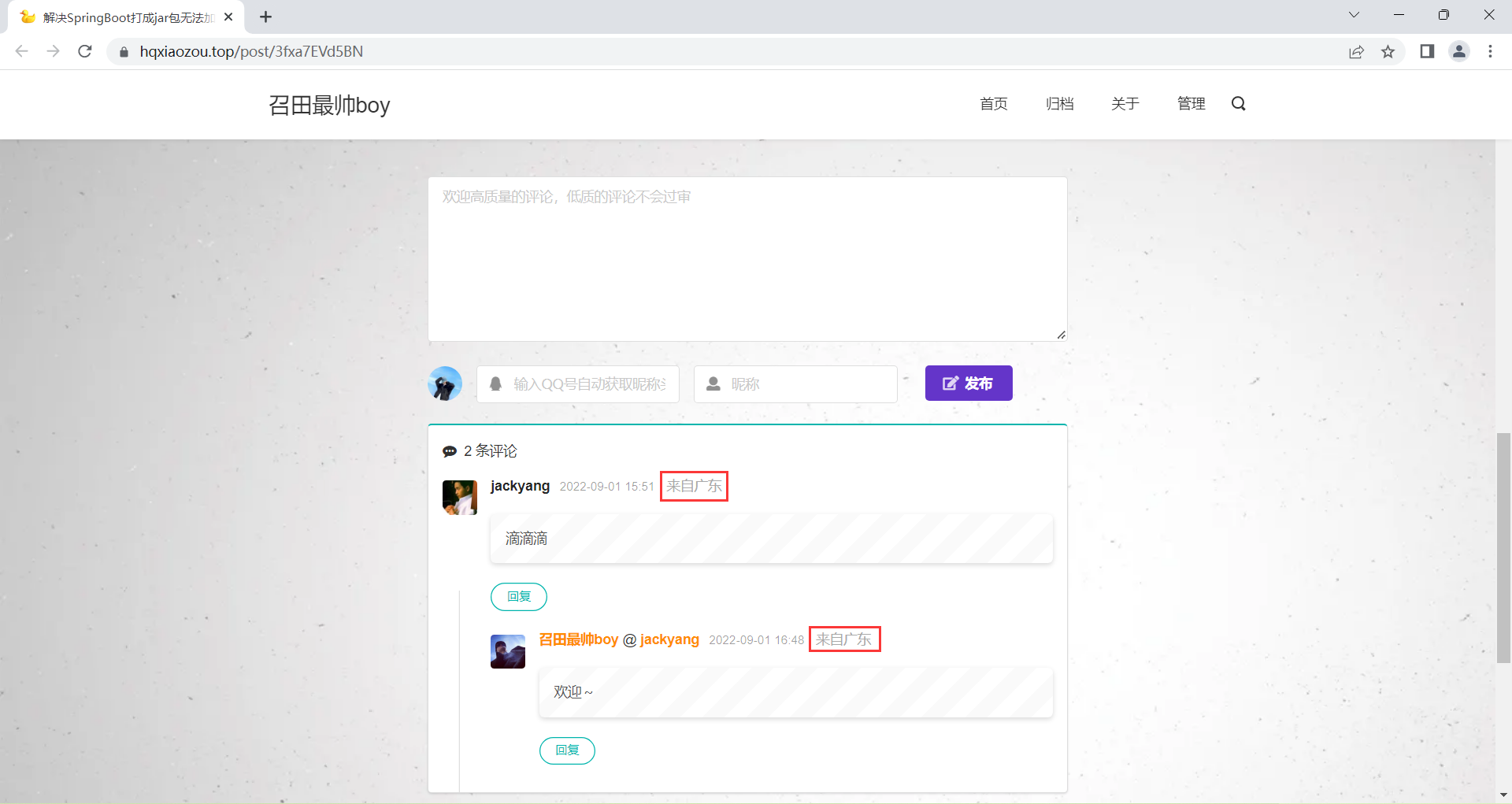Click the 2 条评论 comment count text
1512x804 pixels.
tap(491, 451)
